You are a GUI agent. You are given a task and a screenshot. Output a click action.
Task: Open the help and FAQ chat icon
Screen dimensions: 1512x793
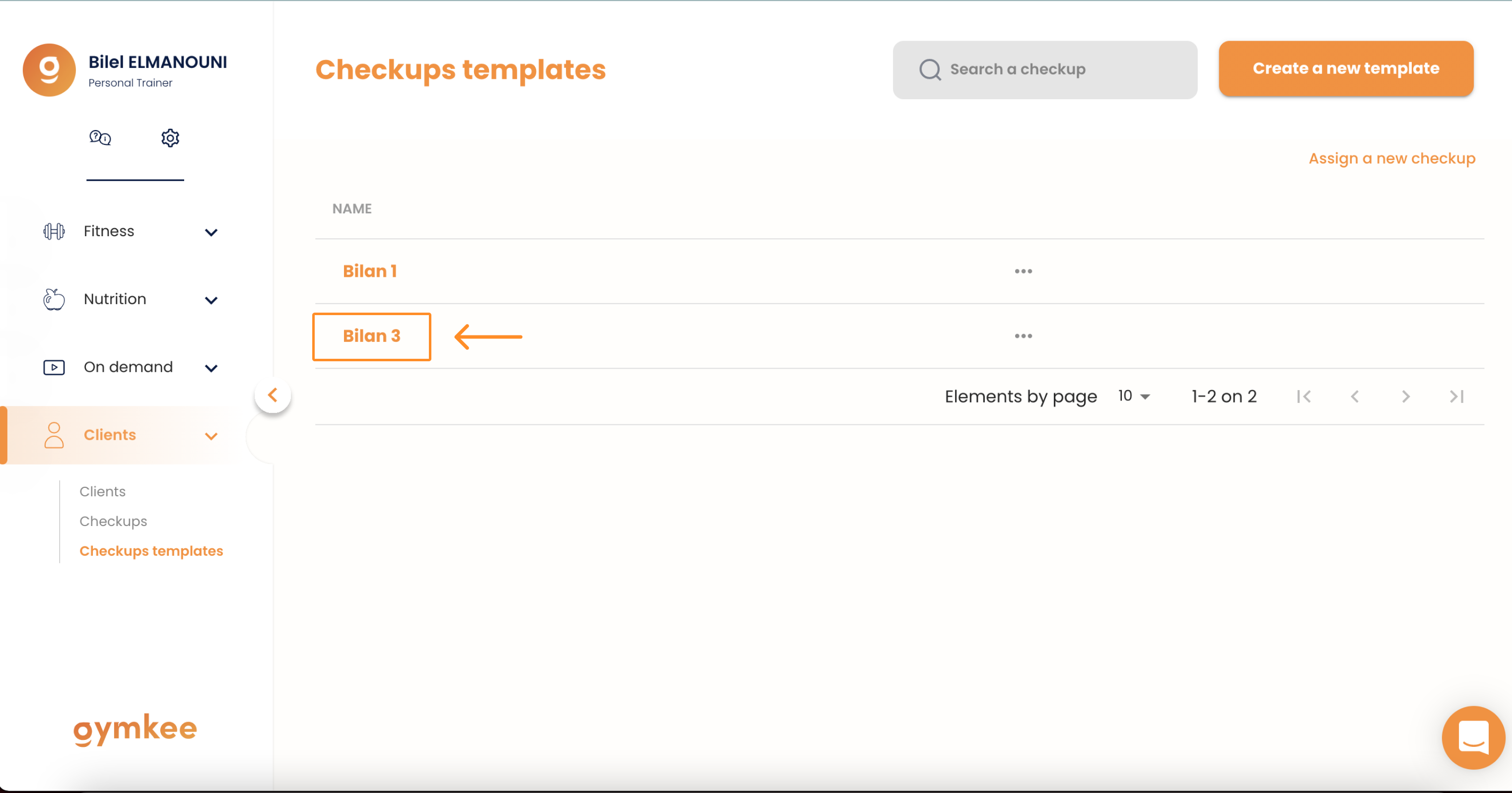click(100, 138)
